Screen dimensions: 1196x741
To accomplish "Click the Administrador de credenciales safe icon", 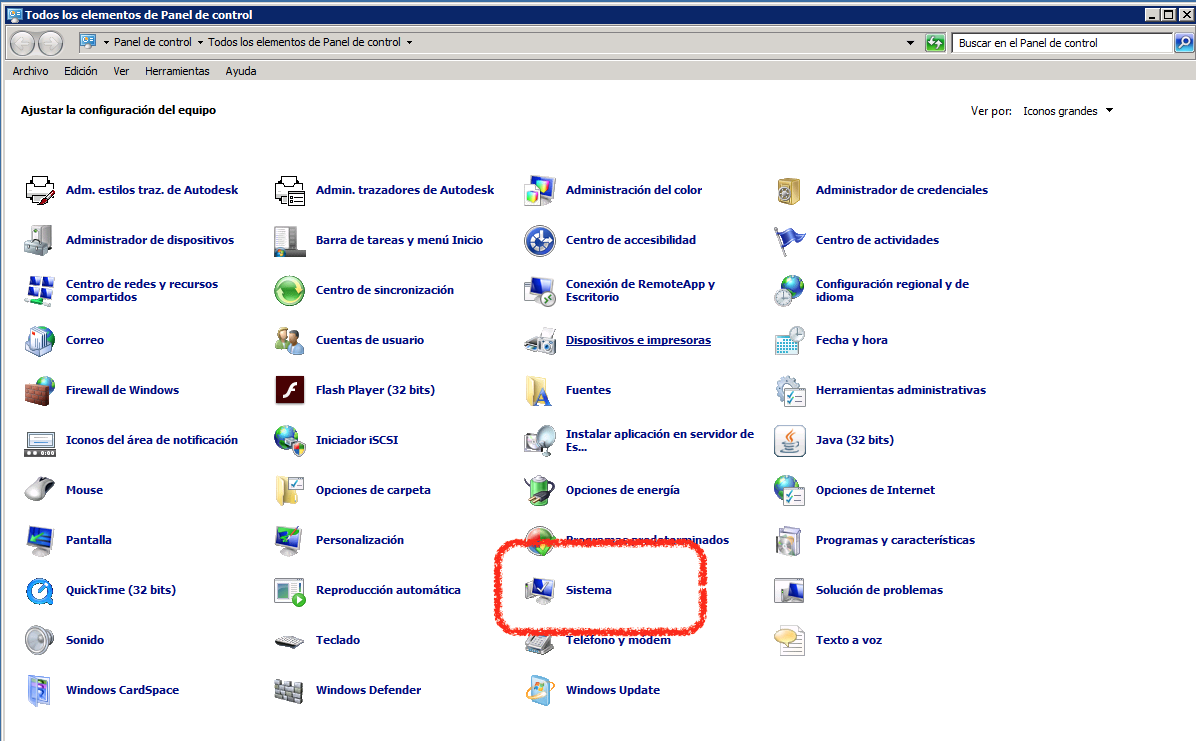I will (789, 190).
